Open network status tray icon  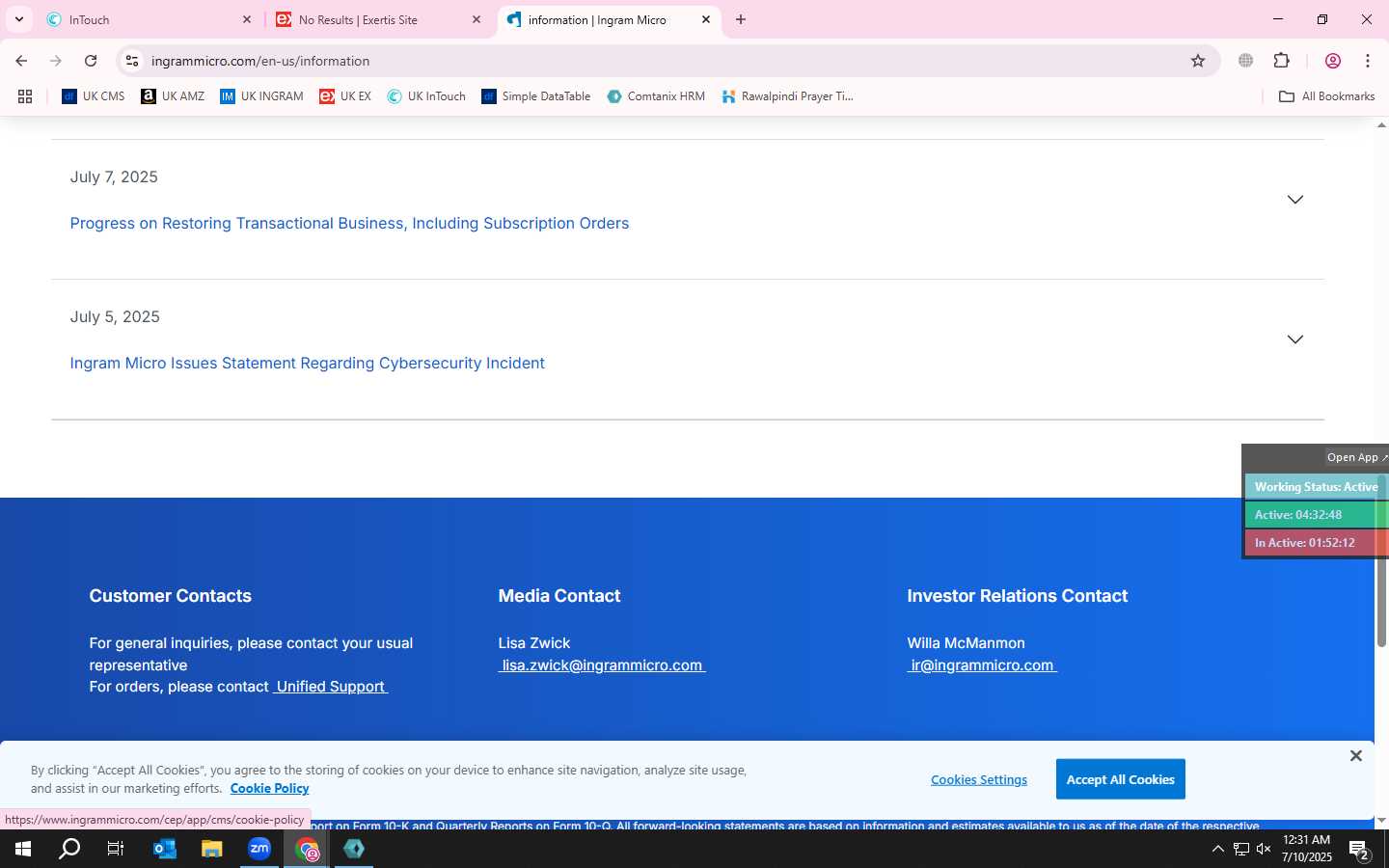tap(1241, 849)
